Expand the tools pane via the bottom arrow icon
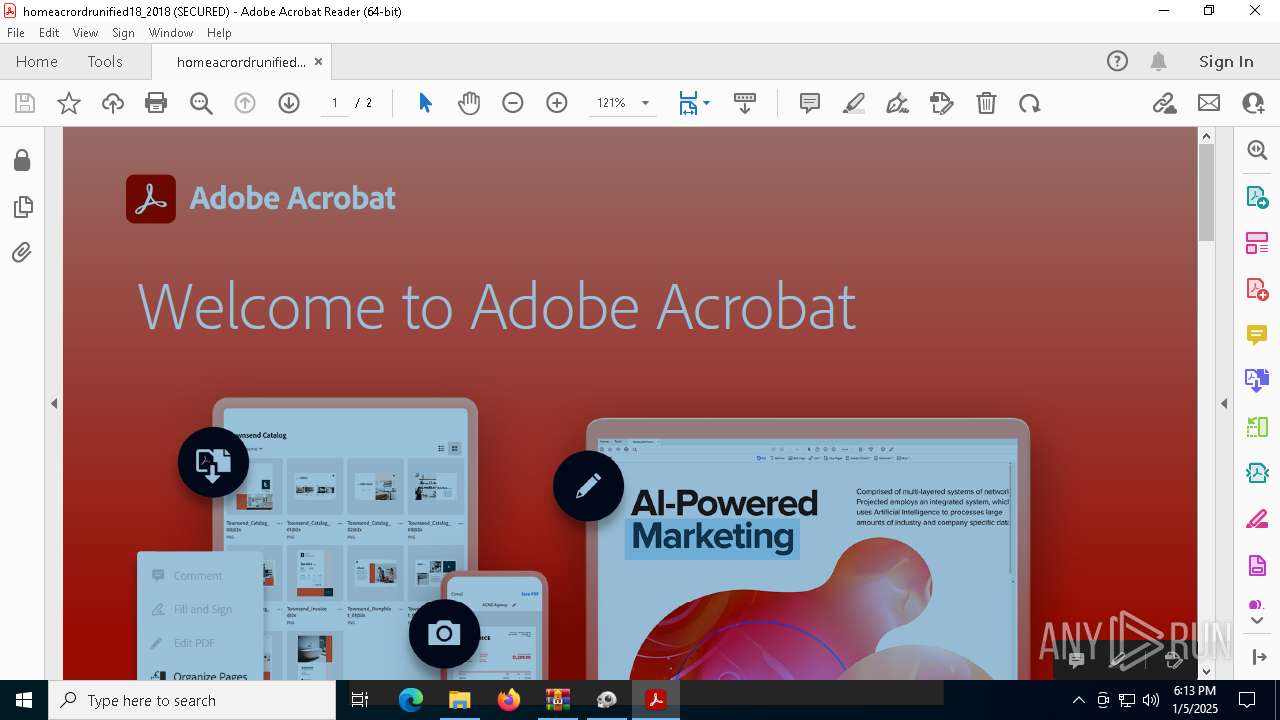 (1258, 657)
